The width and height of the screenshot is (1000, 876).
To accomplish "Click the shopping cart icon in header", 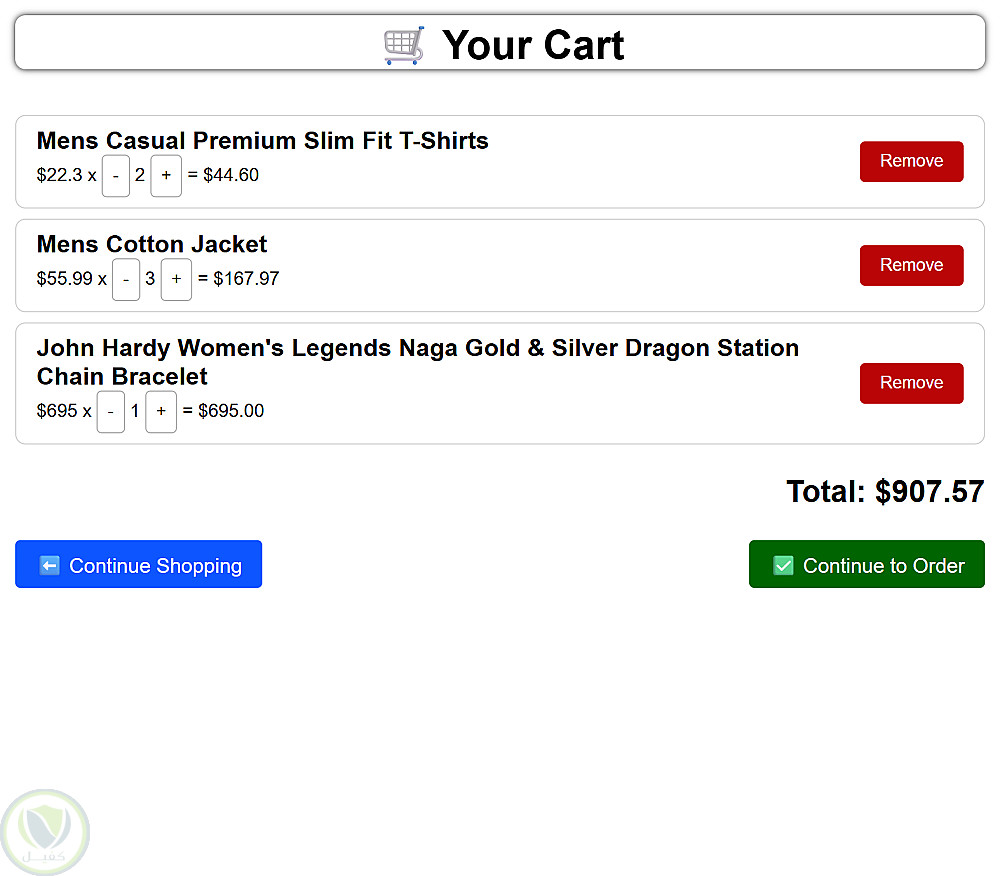I will tap(404, 45).
